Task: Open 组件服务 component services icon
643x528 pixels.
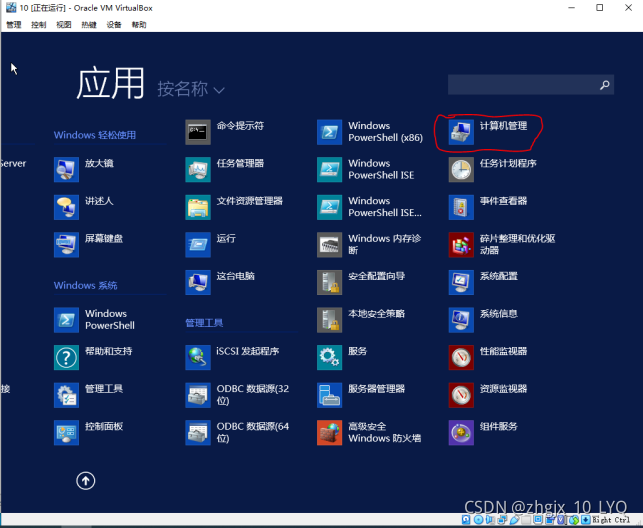Action: 461,433
